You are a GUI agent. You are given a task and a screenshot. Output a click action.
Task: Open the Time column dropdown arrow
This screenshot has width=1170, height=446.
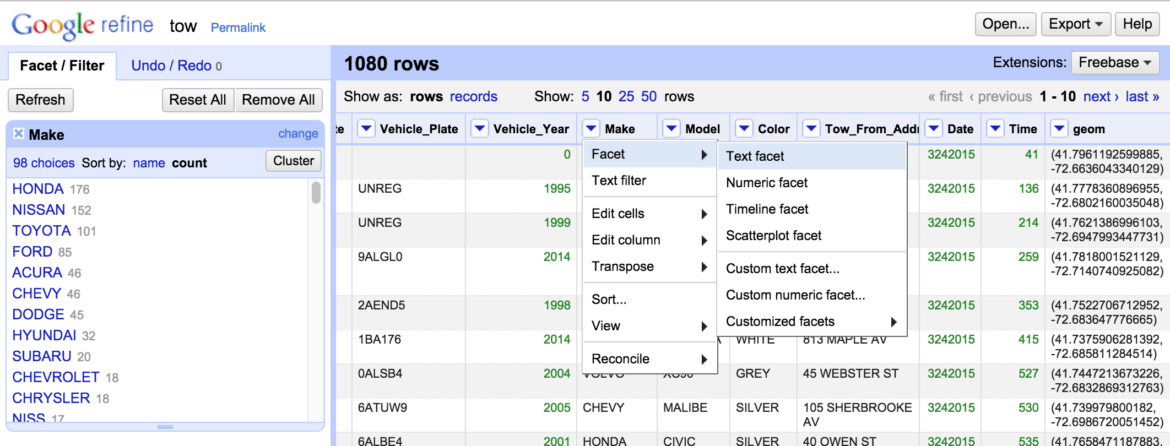tap(995, 129)
